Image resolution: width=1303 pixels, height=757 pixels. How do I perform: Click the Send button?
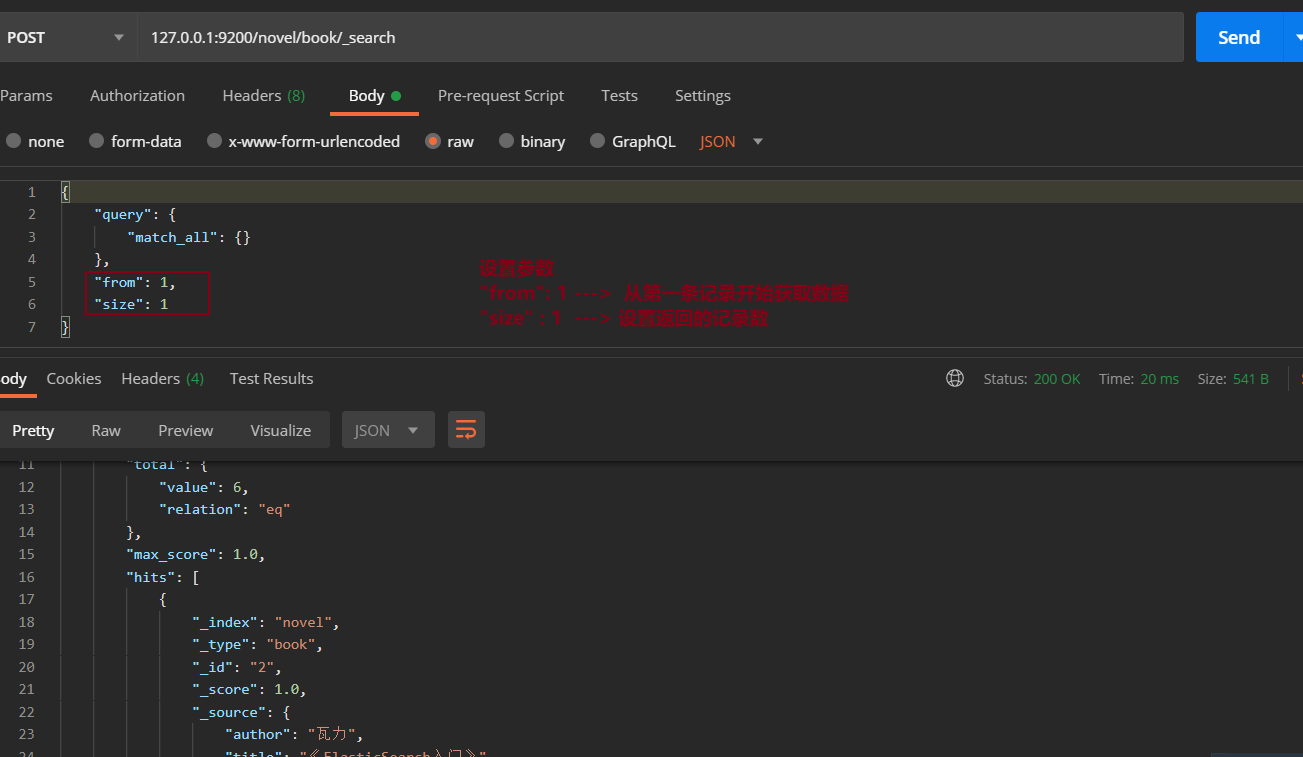(1238, 37)
